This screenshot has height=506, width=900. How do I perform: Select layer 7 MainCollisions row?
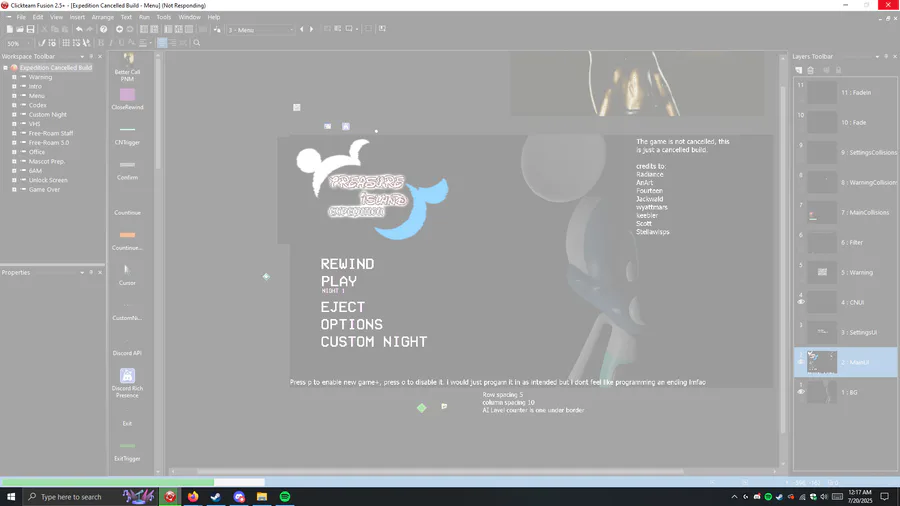click(x=845, y=212)
